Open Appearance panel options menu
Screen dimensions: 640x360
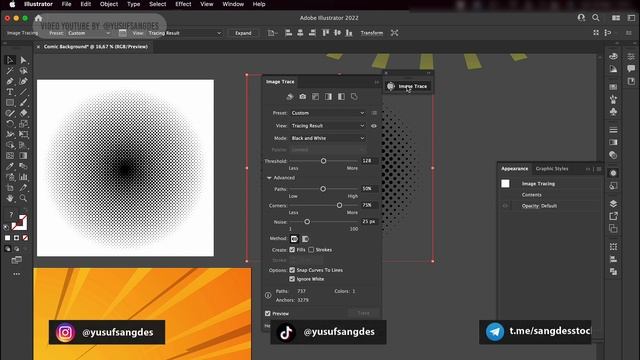pyautogui.click(x=599, y=169)
